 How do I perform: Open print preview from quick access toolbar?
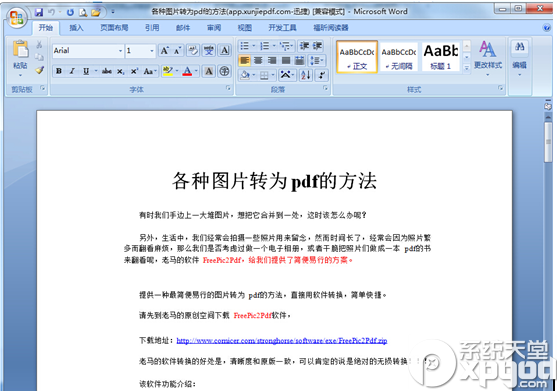pyautogui.click(x=83, y=12)
